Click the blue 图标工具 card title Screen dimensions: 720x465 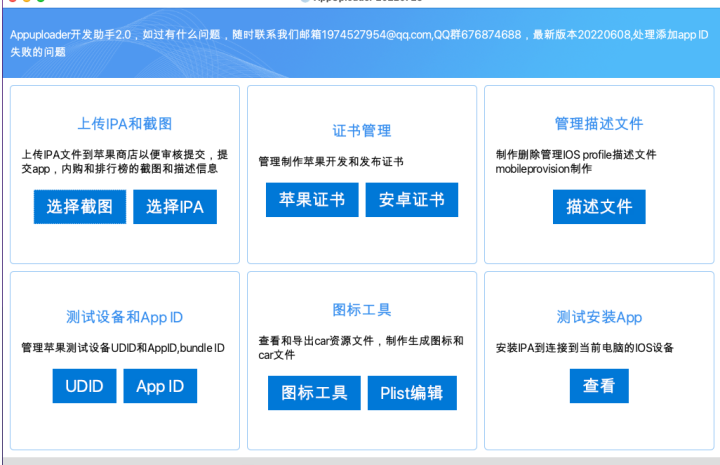pyautogui.click(x=362, y=310)
